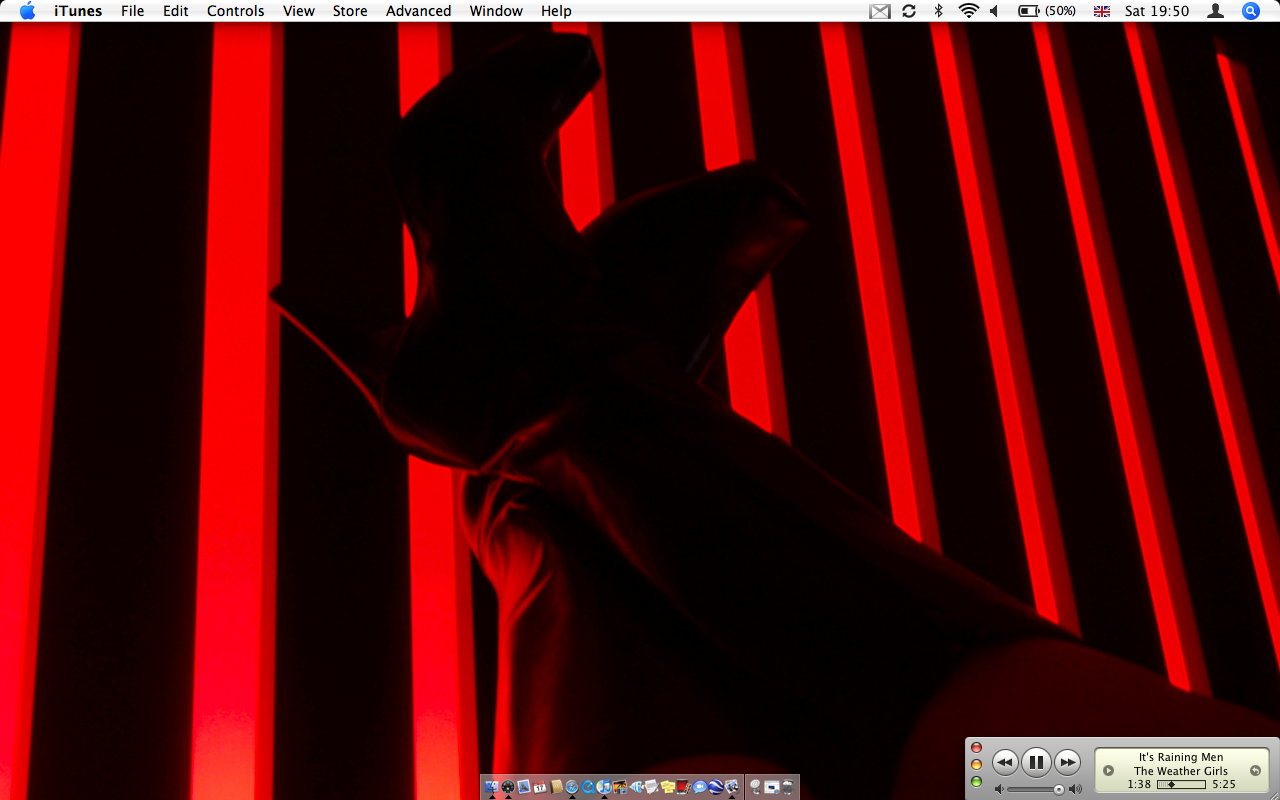Open Spotlight search
This screenshot has height=800, width=1280.
(1251, 11)
